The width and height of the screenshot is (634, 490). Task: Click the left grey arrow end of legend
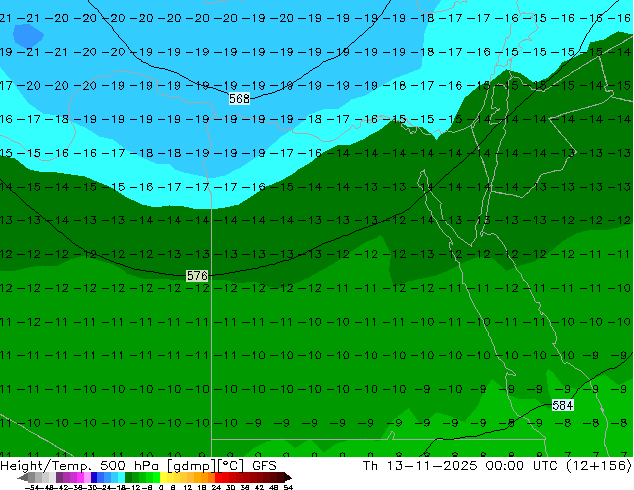pos(23,477)
